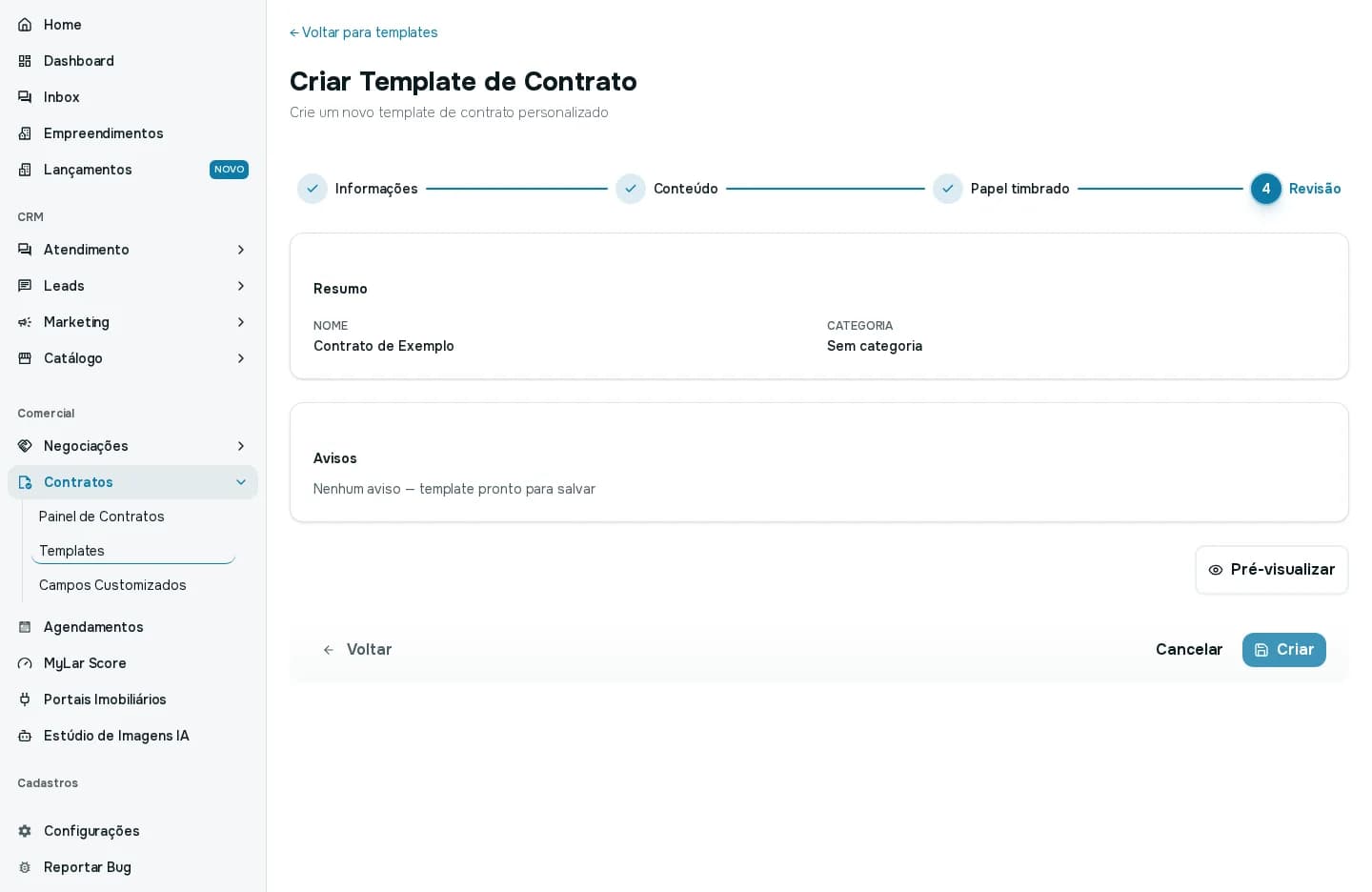
Task: Expand the Marketing submenu chevron
Action: point(241,322)
